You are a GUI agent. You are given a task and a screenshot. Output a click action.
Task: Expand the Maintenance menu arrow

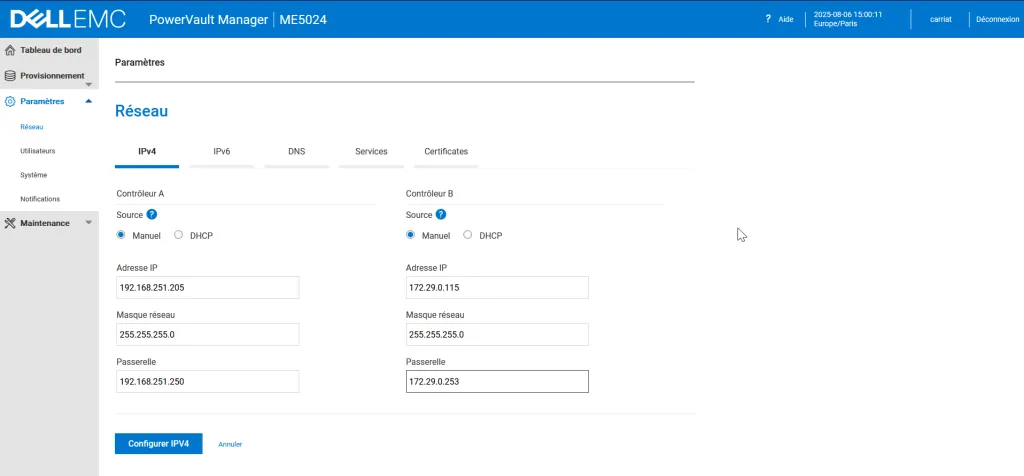(88, 223)
